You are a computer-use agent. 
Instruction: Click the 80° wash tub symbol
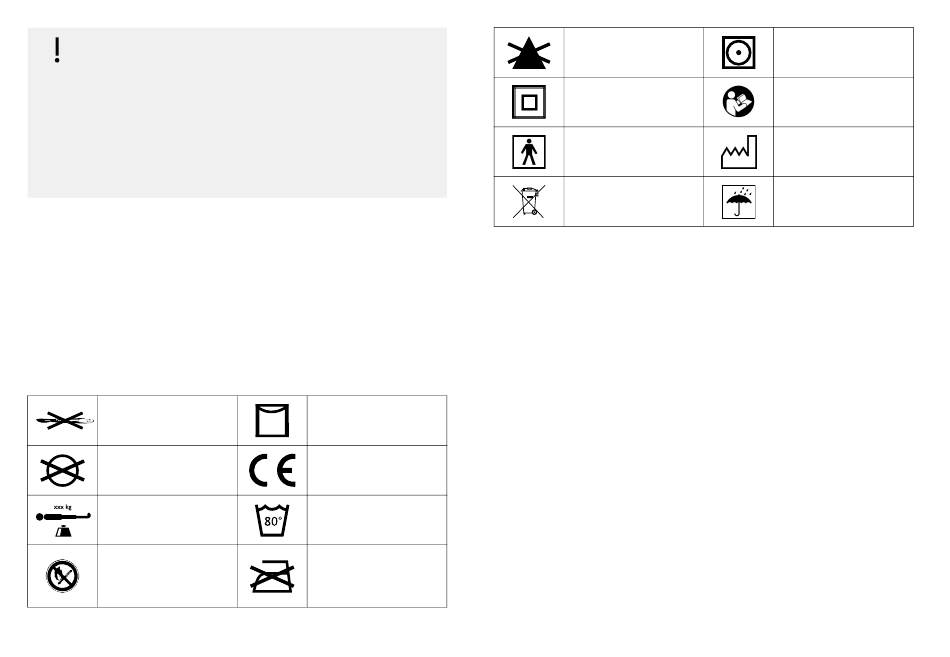272,520
